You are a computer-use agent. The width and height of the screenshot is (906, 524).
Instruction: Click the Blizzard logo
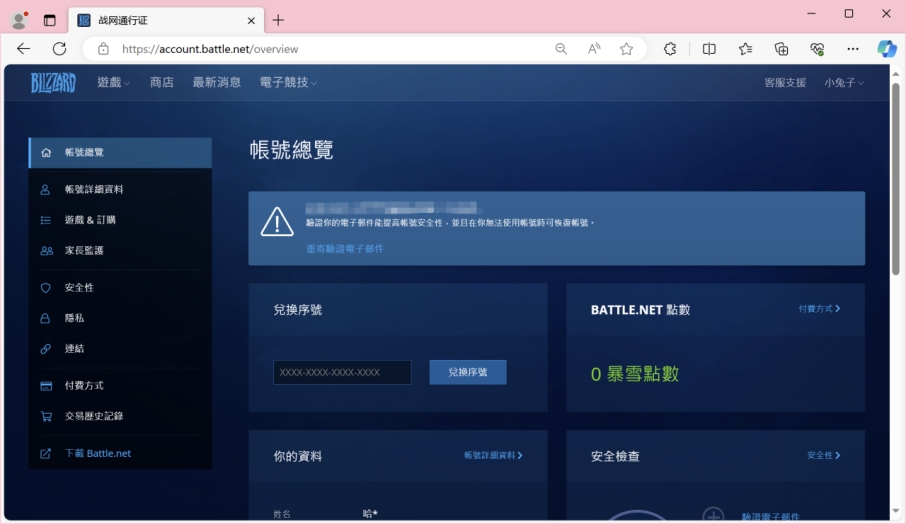click(53, 83)
